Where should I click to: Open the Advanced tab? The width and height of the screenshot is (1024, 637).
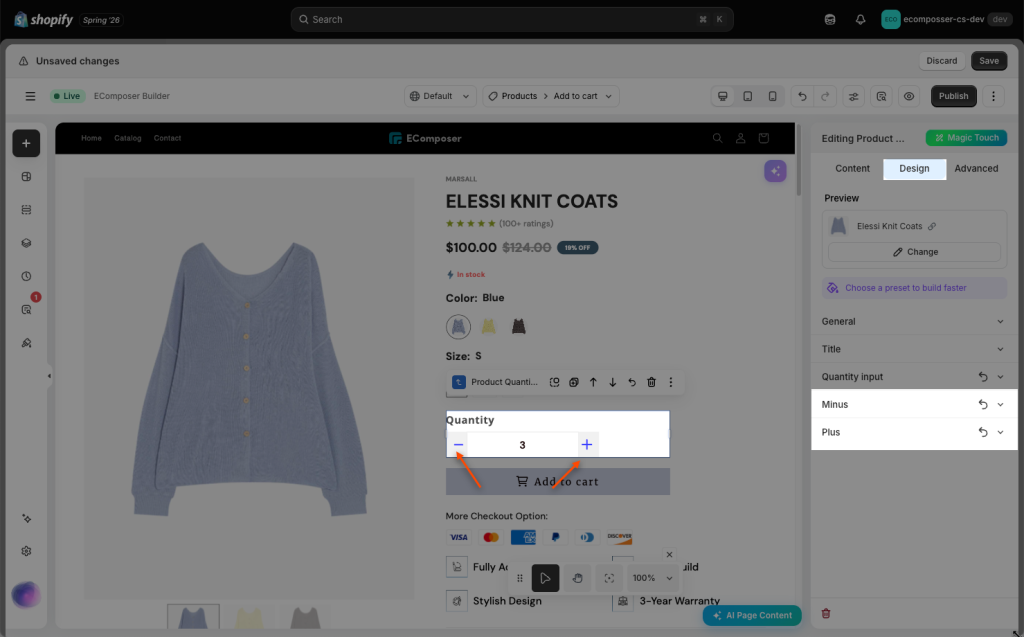tap(976, 169)
